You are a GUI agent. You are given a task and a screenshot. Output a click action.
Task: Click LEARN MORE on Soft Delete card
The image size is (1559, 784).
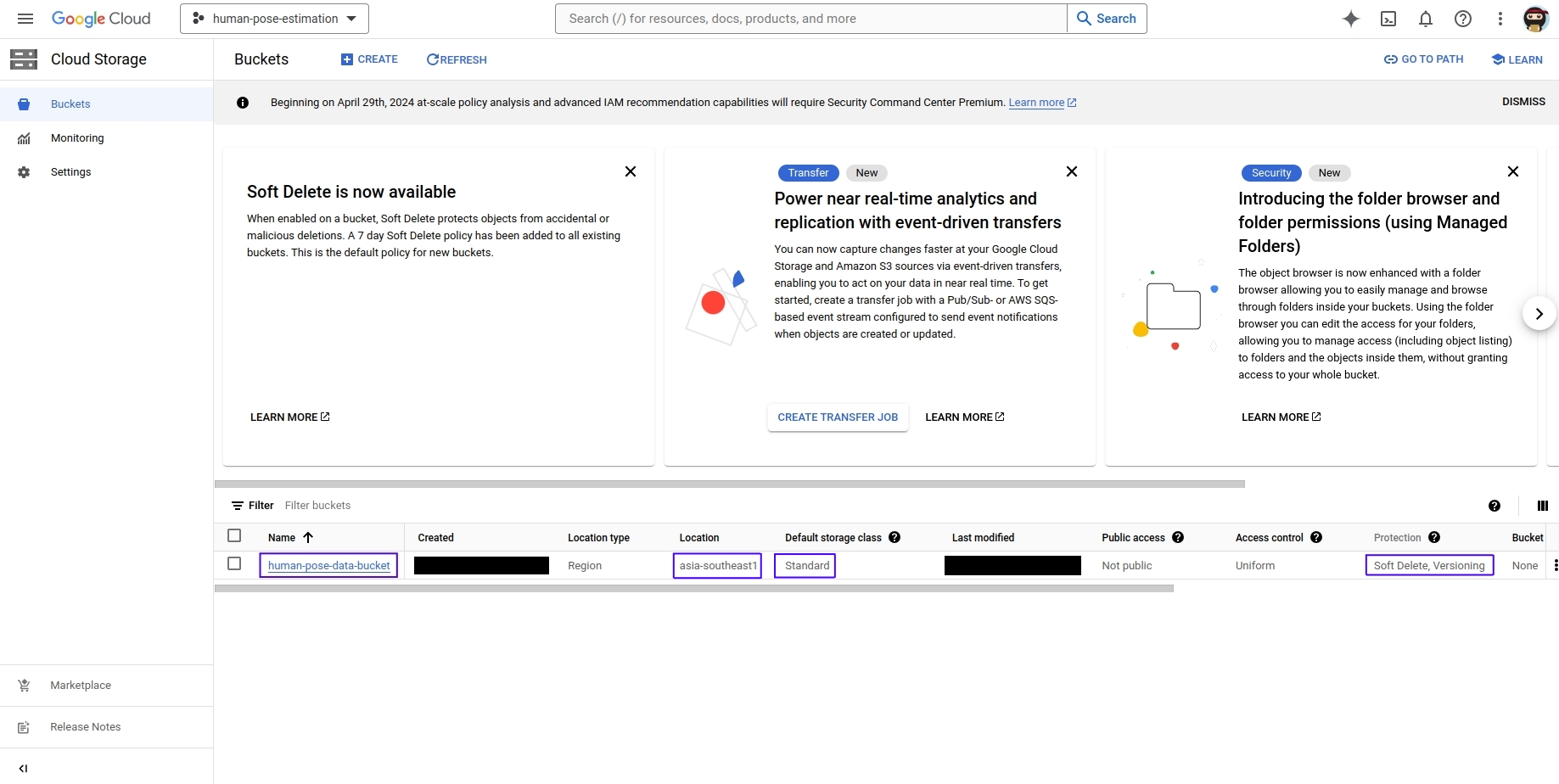click(290, 417)
